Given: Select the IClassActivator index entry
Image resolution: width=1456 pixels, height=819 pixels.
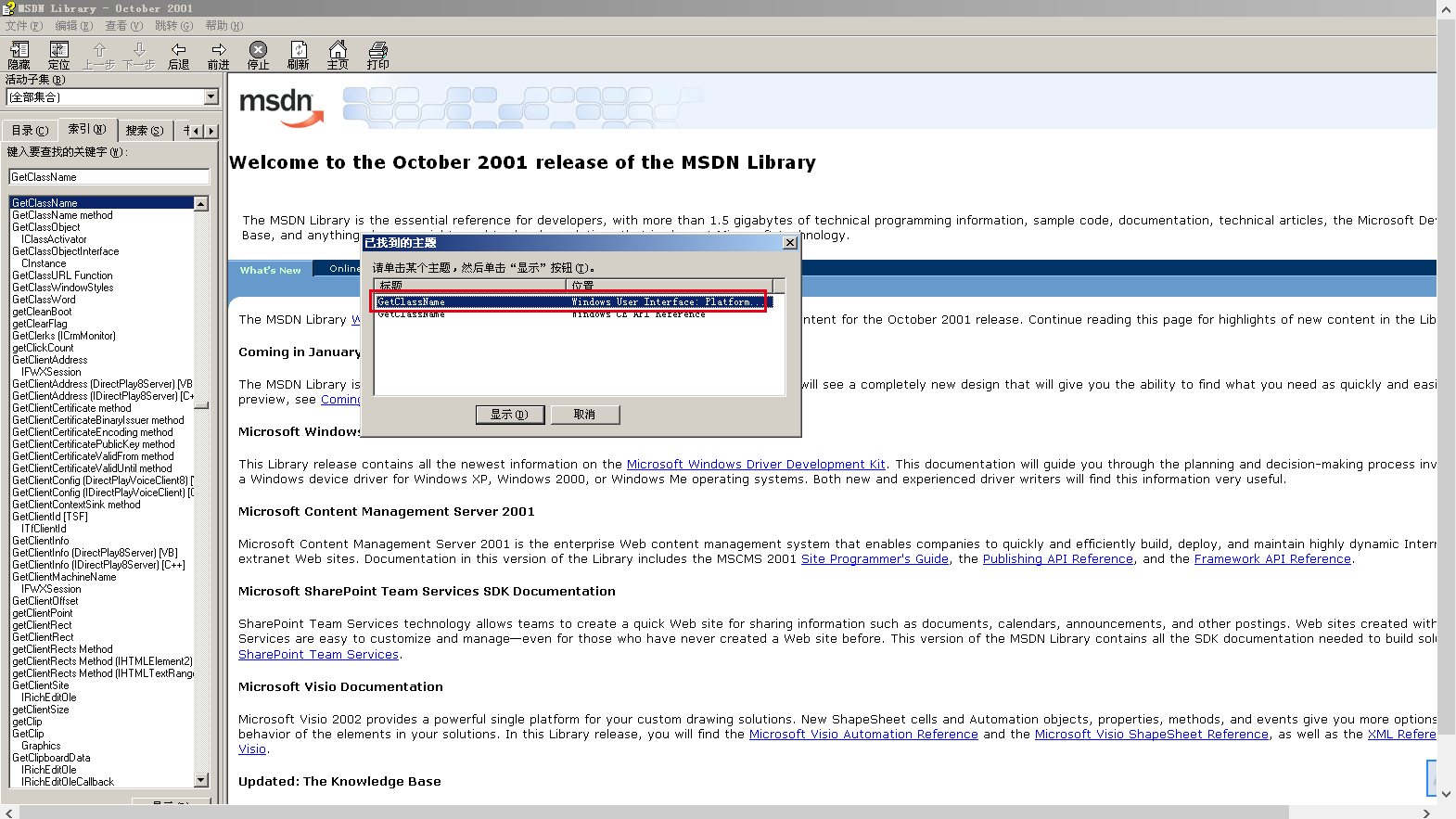Looking at the screenshot, I should pyautogui.click(x=54, y=239).
